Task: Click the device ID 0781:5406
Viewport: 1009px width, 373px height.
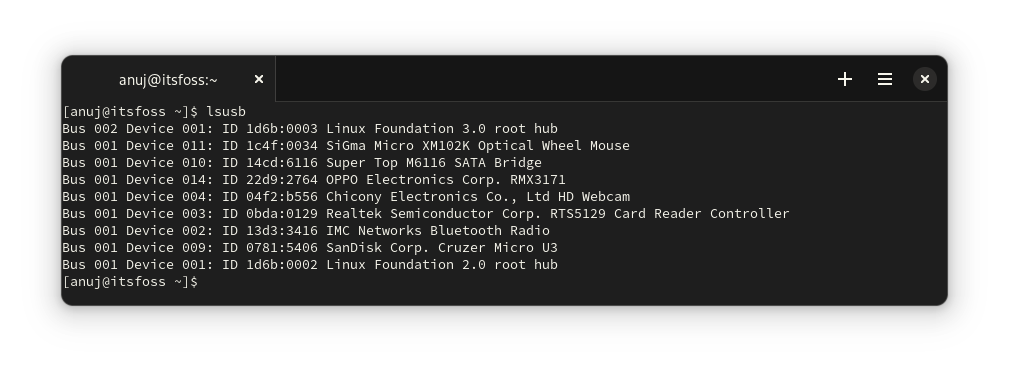Action: click(x=282, y=248)
